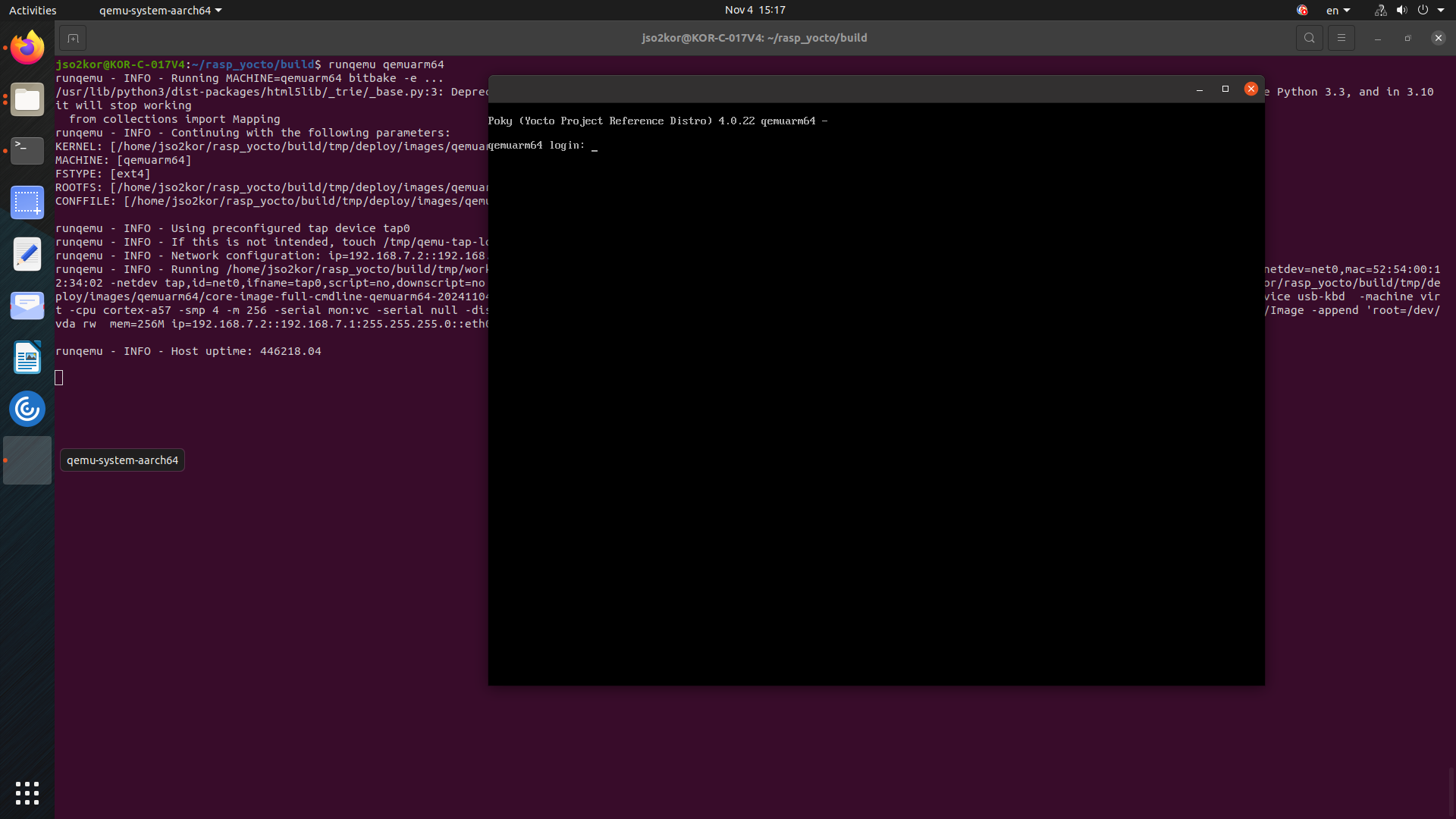Click the qemu-system-aarch64 tooltip label
The width and height of the screenshot is (1456, 819).
(122, 460)
